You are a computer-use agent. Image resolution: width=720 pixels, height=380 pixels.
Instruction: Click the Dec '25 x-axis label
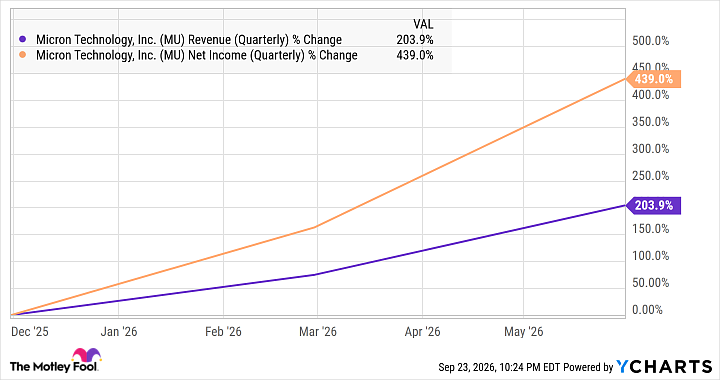pos(29,332)
